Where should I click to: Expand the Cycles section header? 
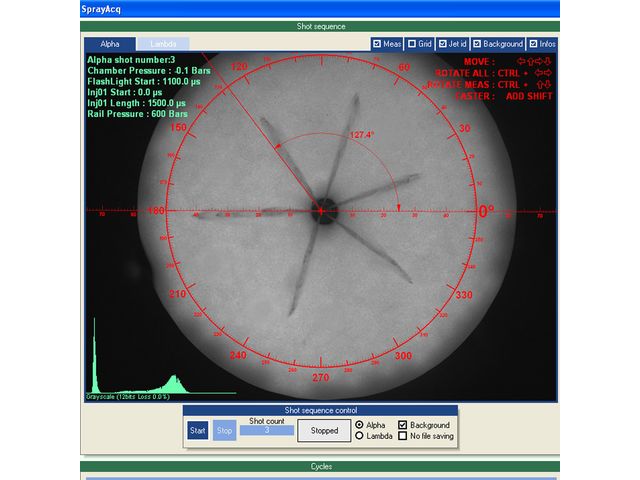321,466
